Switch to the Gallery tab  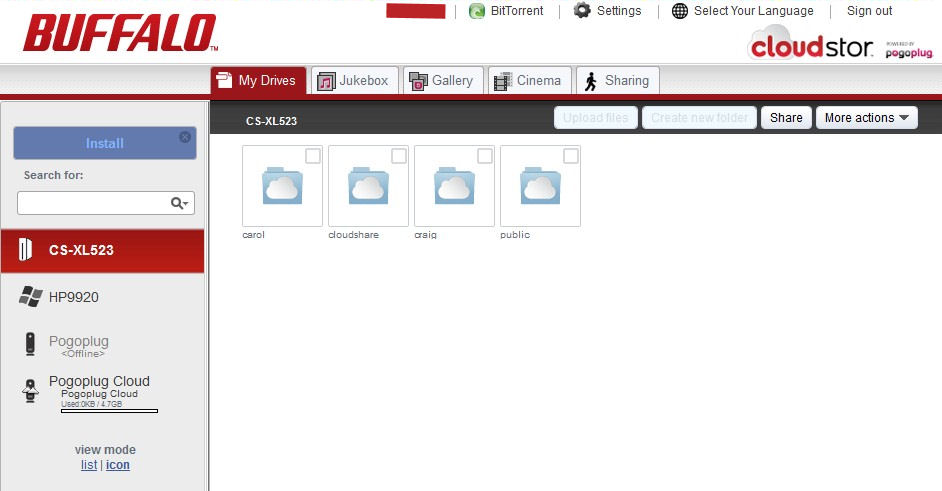click(x=443, y=81)
